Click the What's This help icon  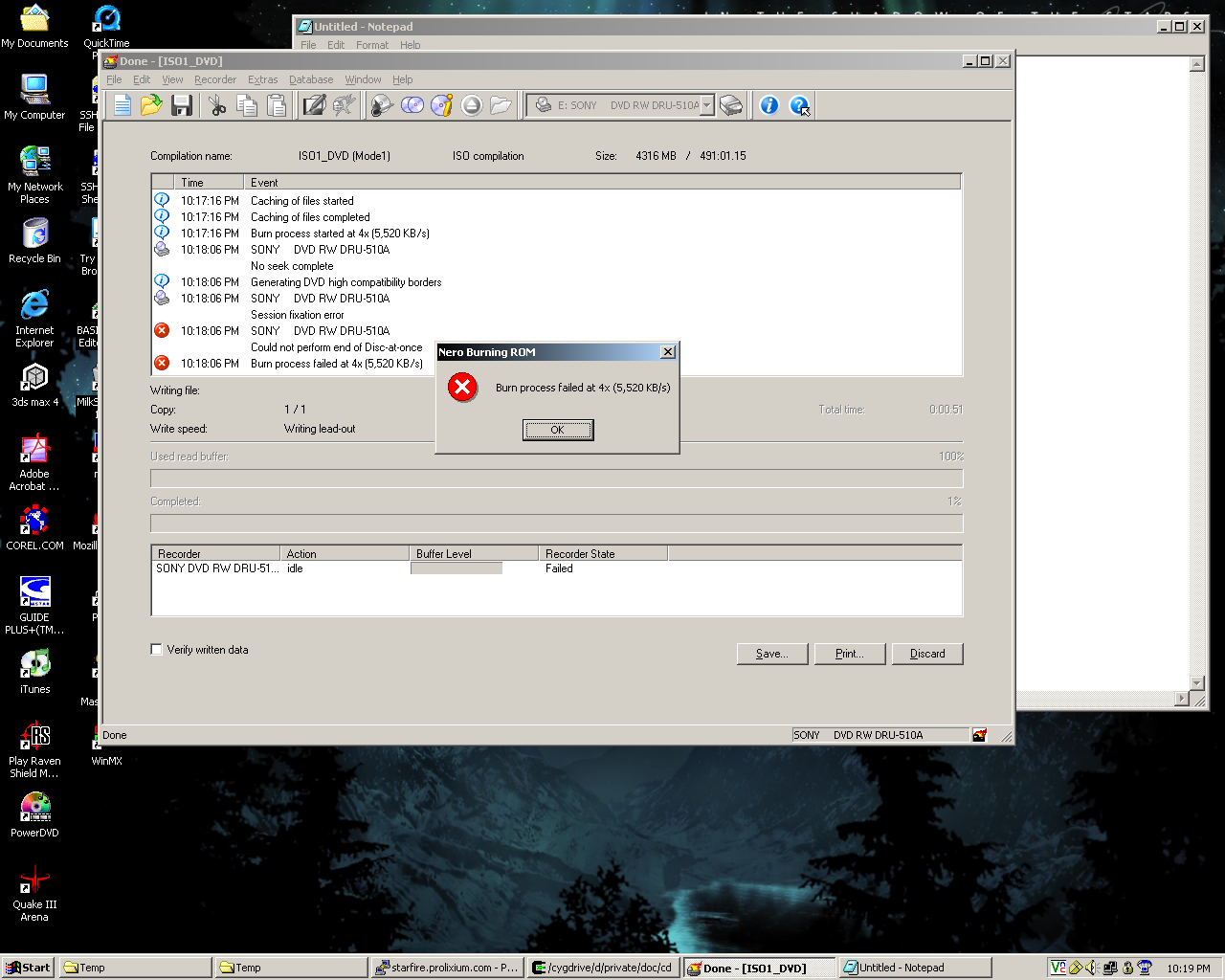799,105
